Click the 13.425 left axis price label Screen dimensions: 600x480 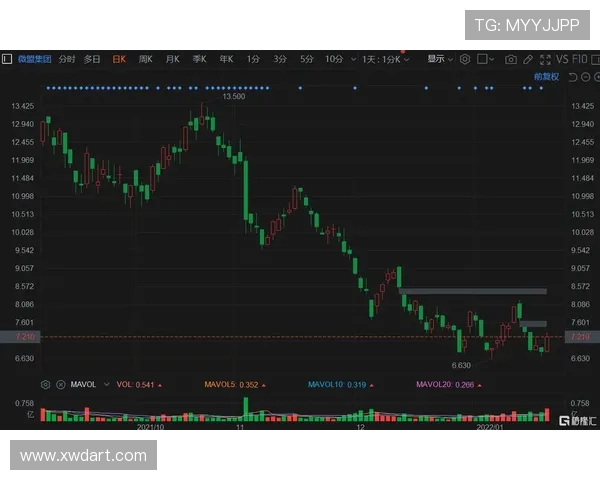point(23,106)
